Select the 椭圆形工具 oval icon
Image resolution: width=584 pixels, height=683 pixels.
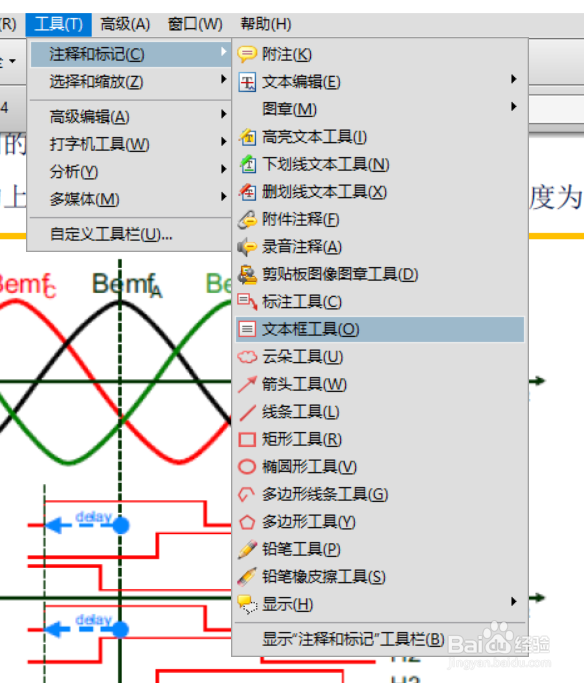pyautogui.click(x=247, y=467)
